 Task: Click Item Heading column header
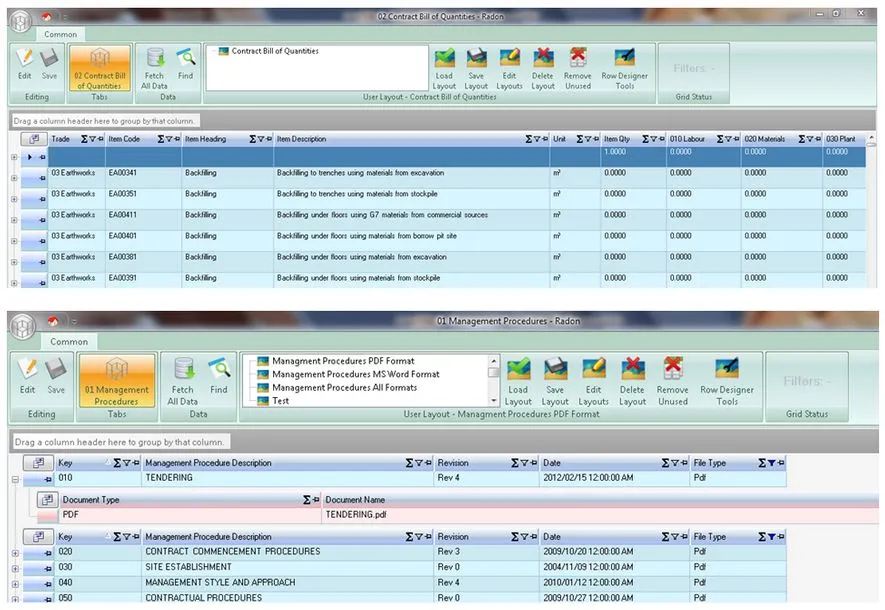[x=227, y=139]
